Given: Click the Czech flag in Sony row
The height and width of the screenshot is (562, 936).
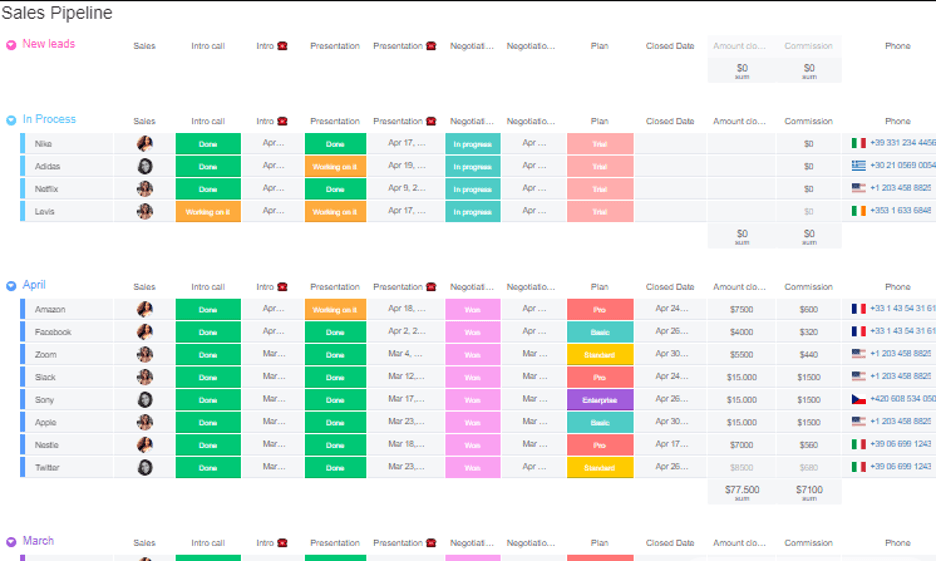Looking at the screenshot, I should (858, 400).
